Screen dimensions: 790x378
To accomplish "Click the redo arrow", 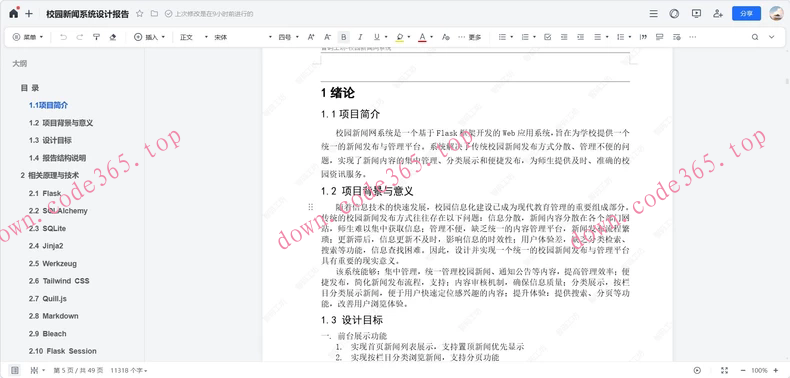I will (x=80, y=37).
